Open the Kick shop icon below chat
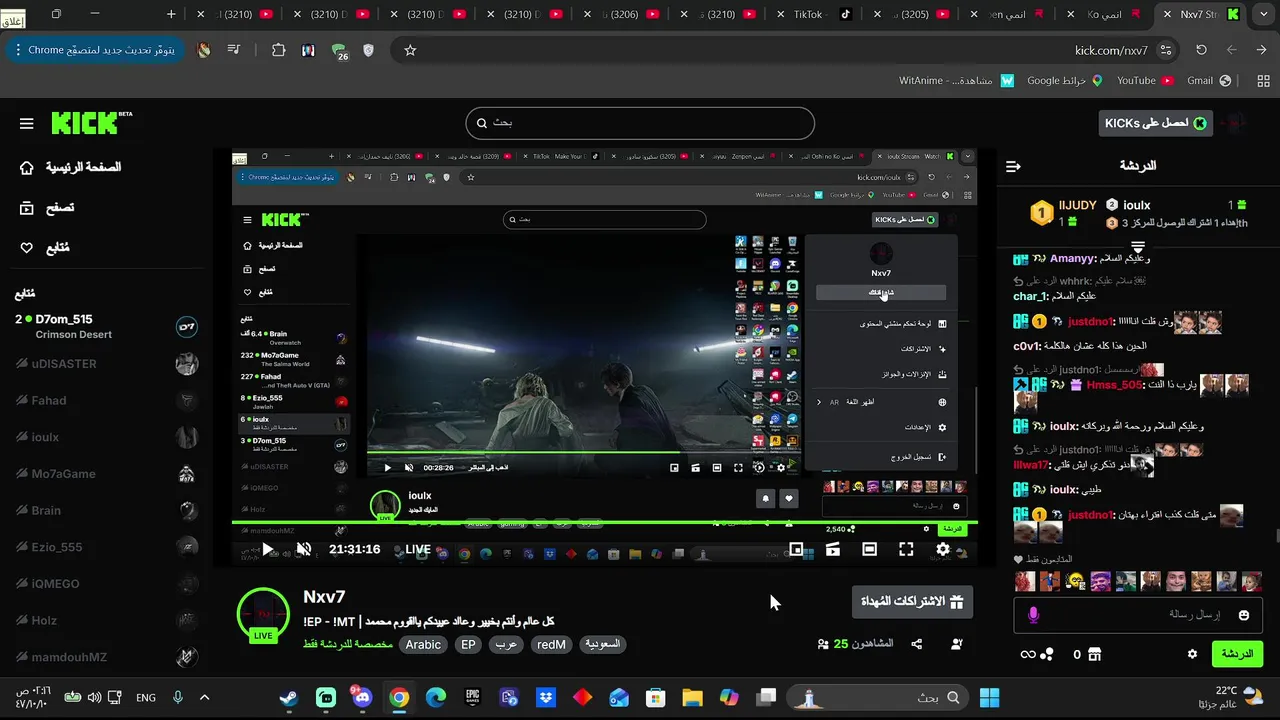Screen dimensions: 1280x720 click(1094, 654)
